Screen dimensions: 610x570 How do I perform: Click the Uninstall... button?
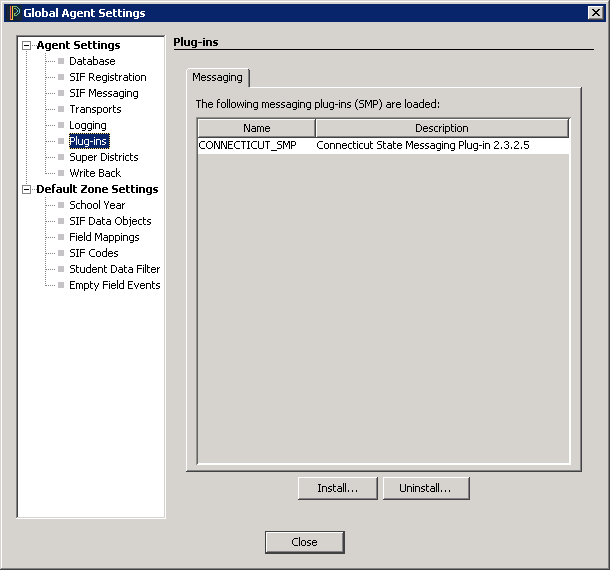[x=425, y=488]
